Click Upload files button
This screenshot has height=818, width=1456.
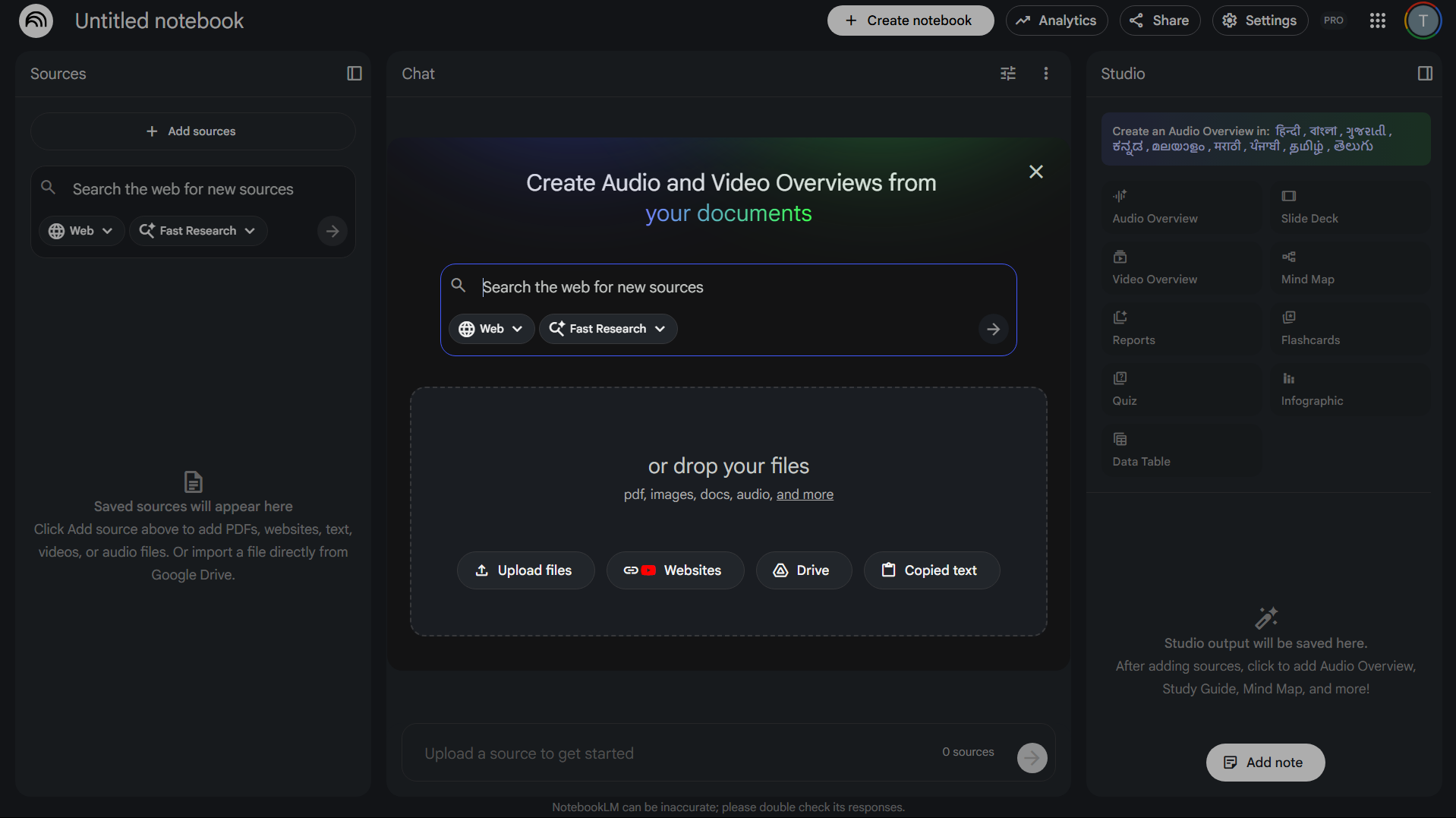525,570
